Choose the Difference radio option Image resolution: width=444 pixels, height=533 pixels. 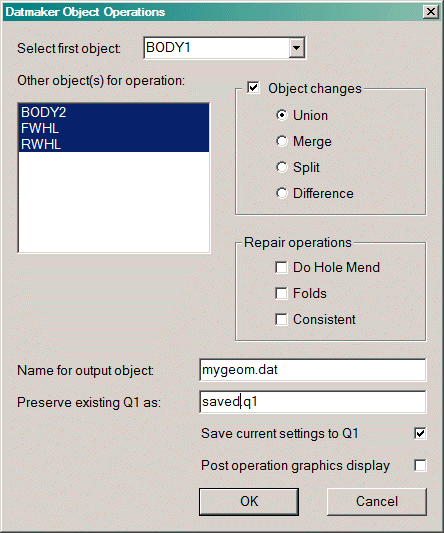click(282, 193)
